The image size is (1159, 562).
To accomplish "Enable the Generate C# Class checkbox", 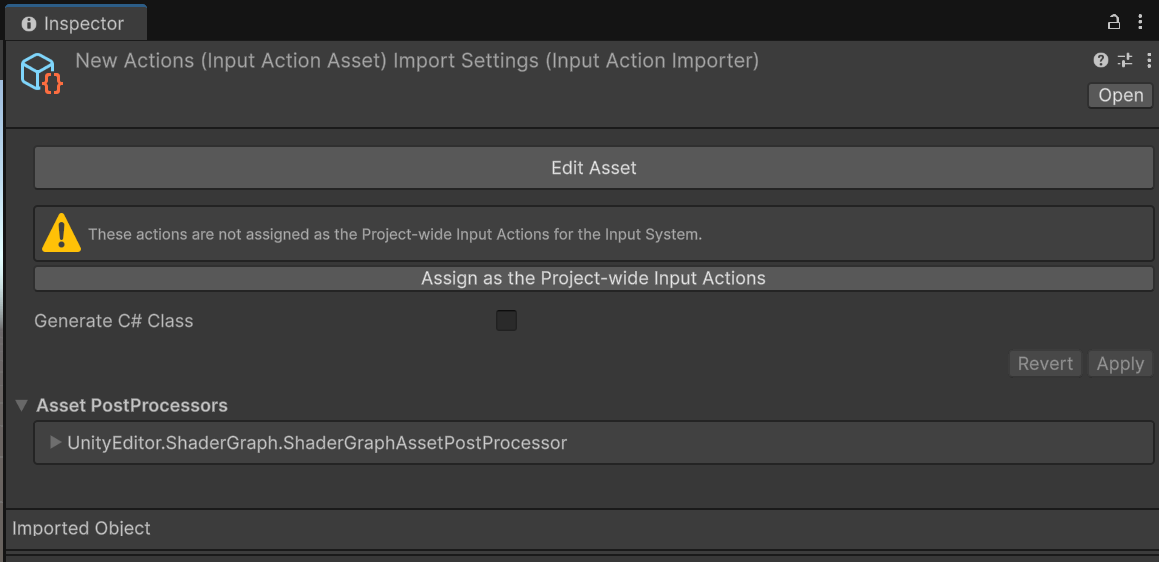I will [507, 321].
